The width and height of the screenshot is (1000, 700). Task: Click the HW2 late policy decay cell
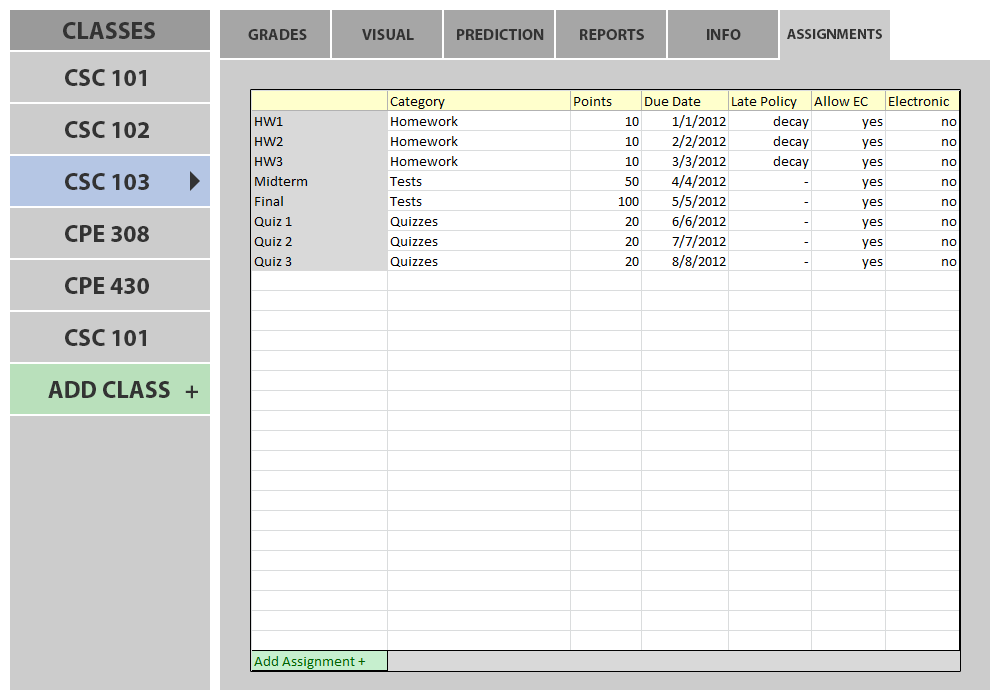770,141
